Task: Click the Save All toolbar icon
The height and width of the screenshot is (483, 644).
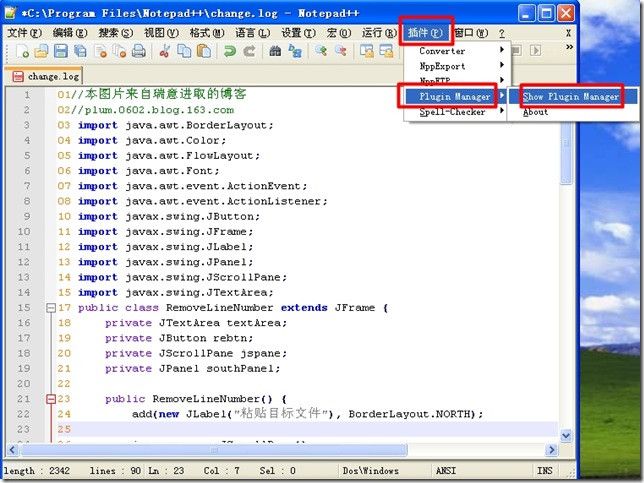Action: [80, 51]
